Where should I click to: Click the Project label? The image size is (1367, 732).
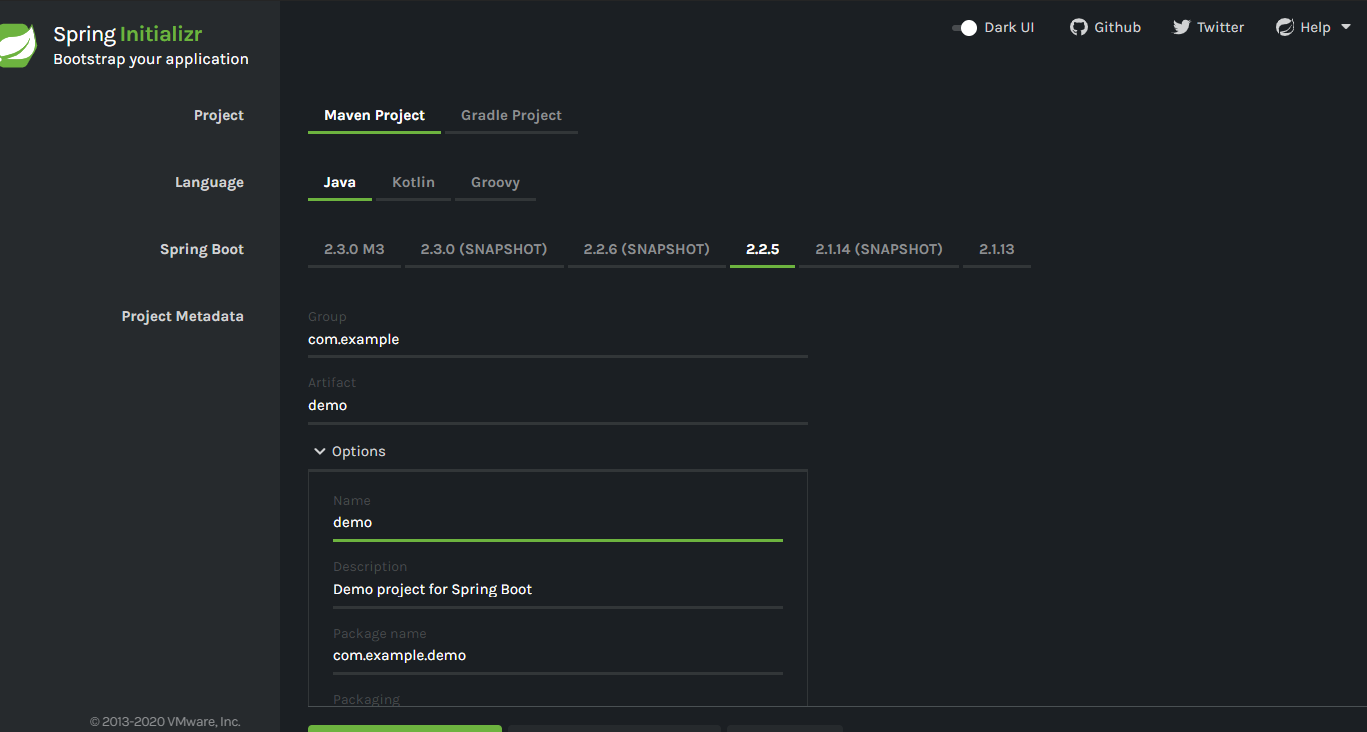219,116
